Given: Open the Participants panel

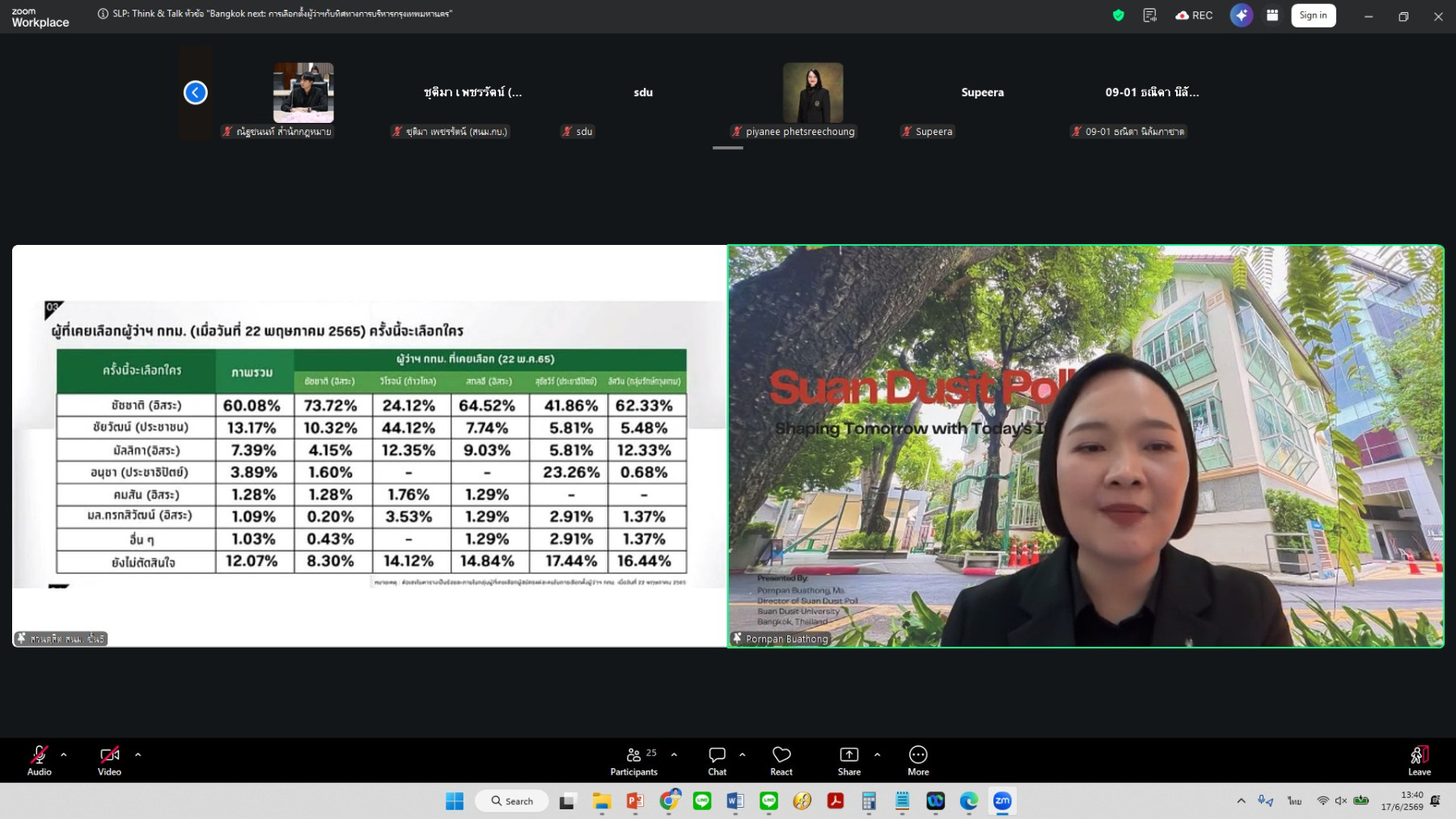Looking at the screenshot, I should [x=633, y=760].
